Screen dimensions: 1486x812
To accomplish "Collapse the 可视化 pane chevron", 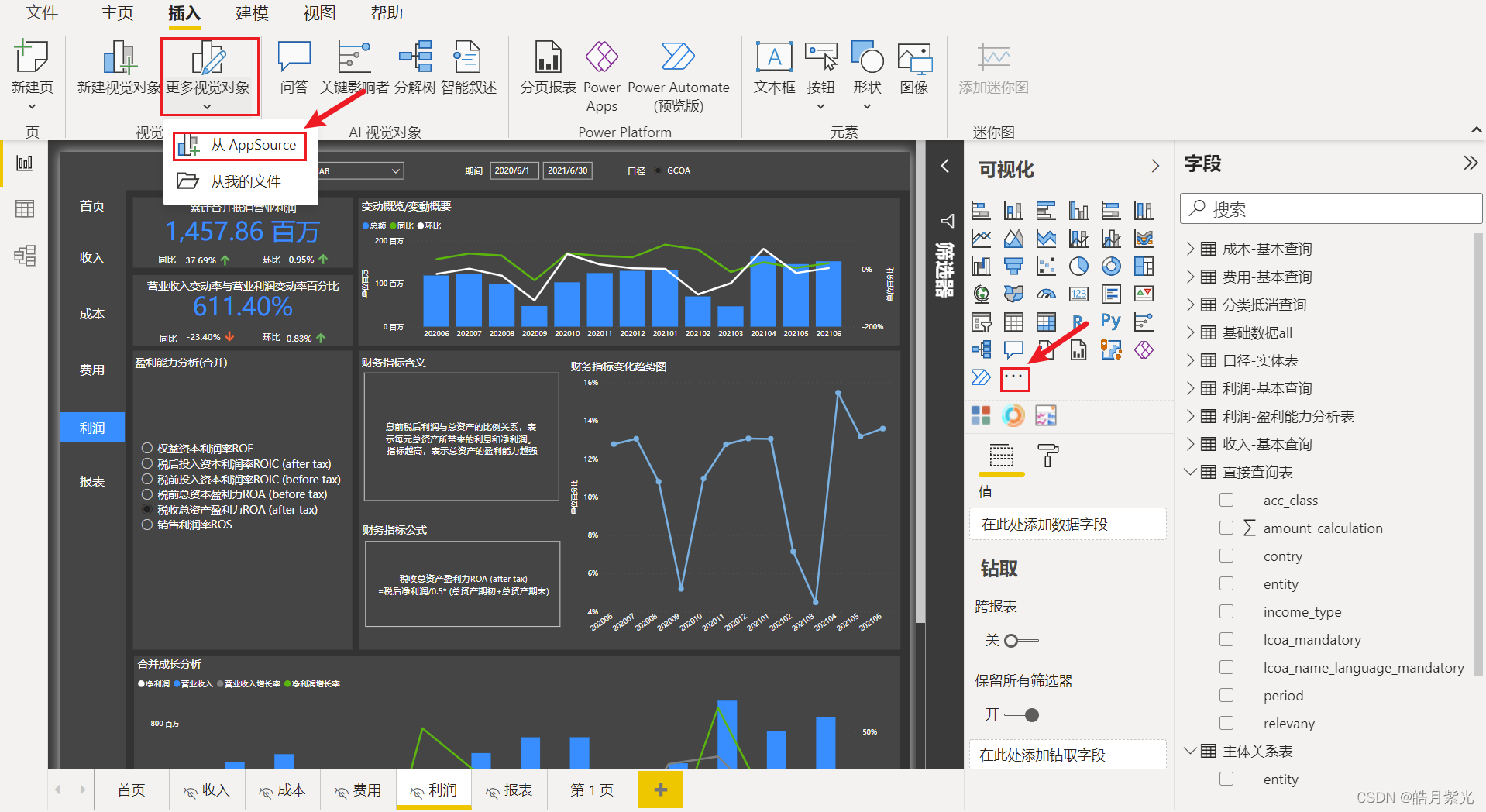I will coord(1155,167).
